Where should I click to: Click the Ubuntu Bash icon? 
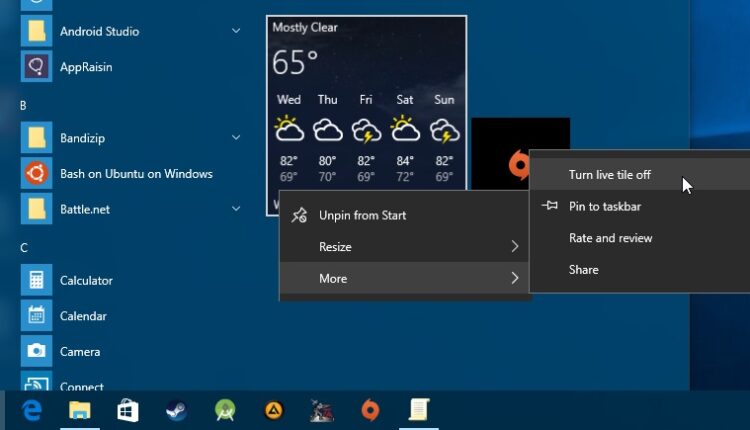36,173
